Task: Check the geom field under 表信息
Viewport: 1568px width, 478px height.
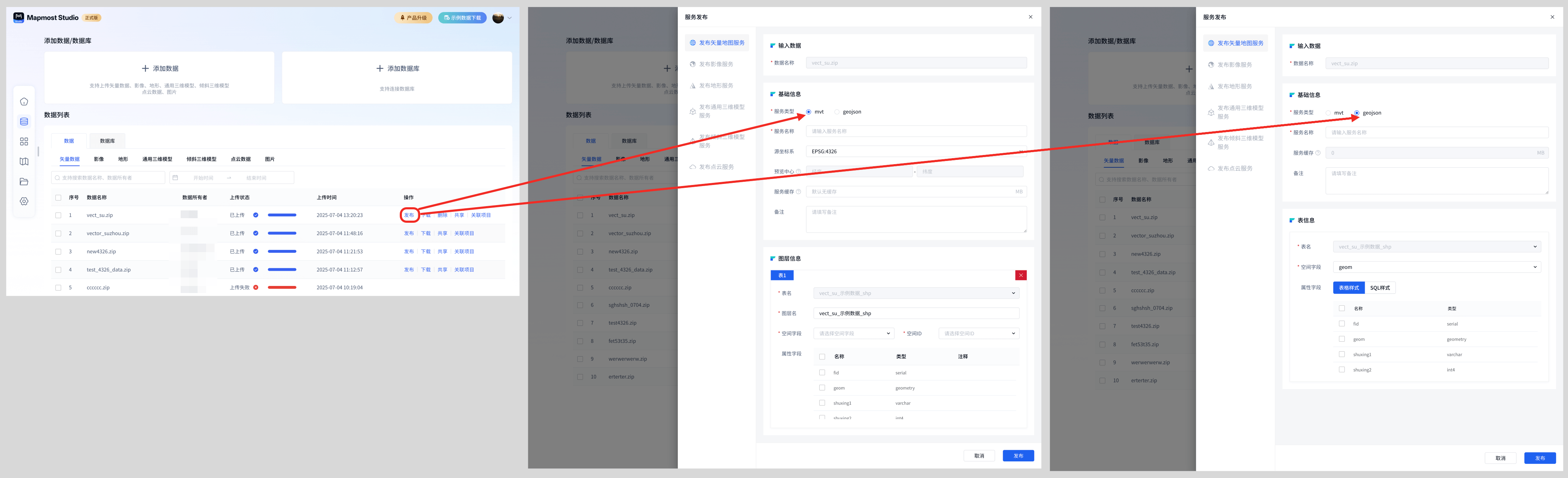Action: 1341,339
